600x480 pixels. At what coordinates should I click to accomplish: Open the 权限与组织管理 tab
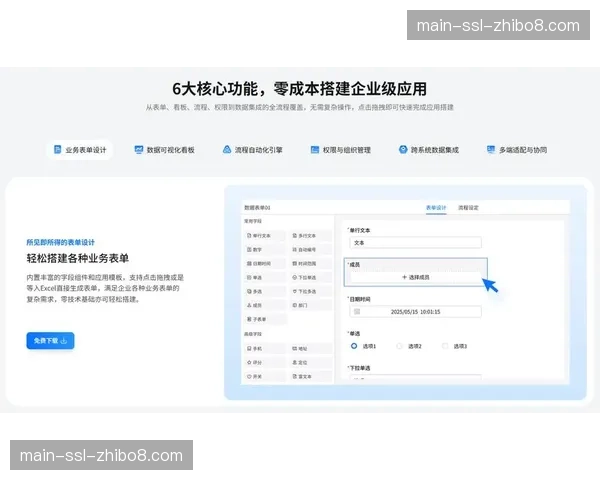tap(341, 150)
